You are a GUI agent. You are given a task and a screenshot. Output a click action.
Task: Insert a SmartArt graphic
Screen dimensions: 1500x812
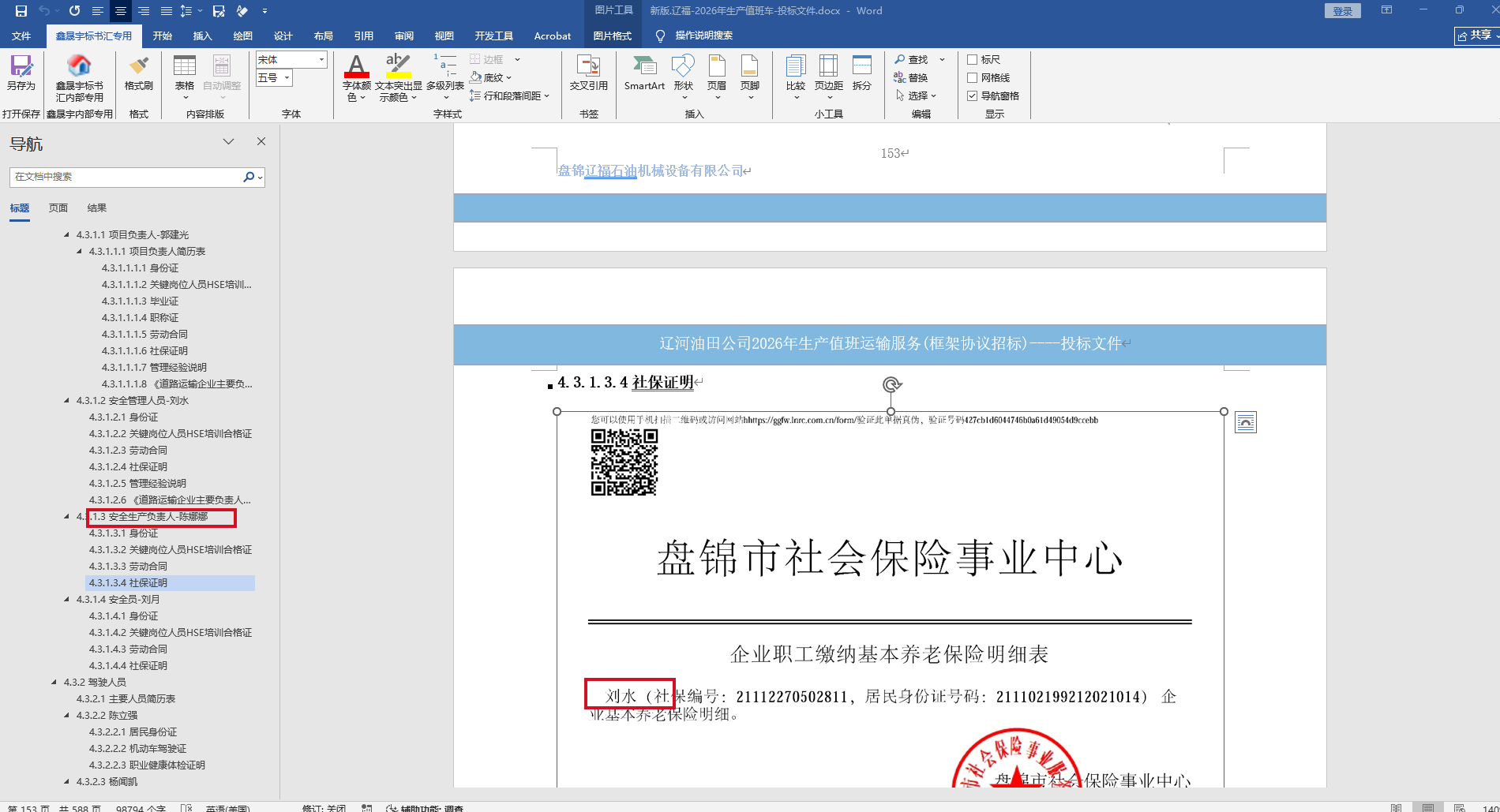(x=644, y=73)
